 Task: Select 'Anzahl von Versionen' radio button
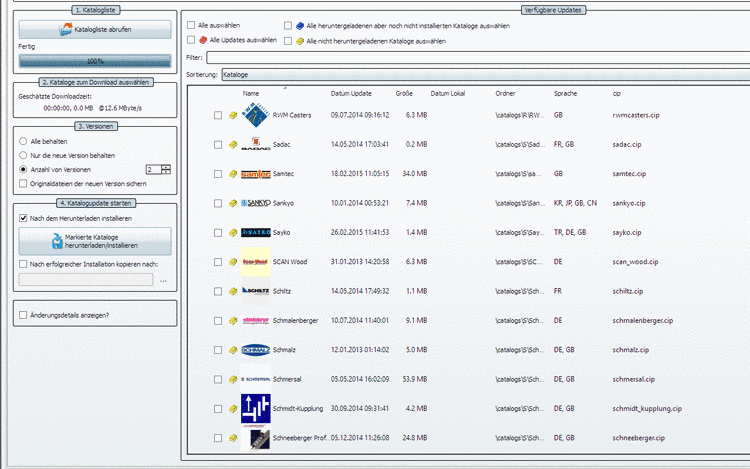pyautogui.click(x=23, y=169)
